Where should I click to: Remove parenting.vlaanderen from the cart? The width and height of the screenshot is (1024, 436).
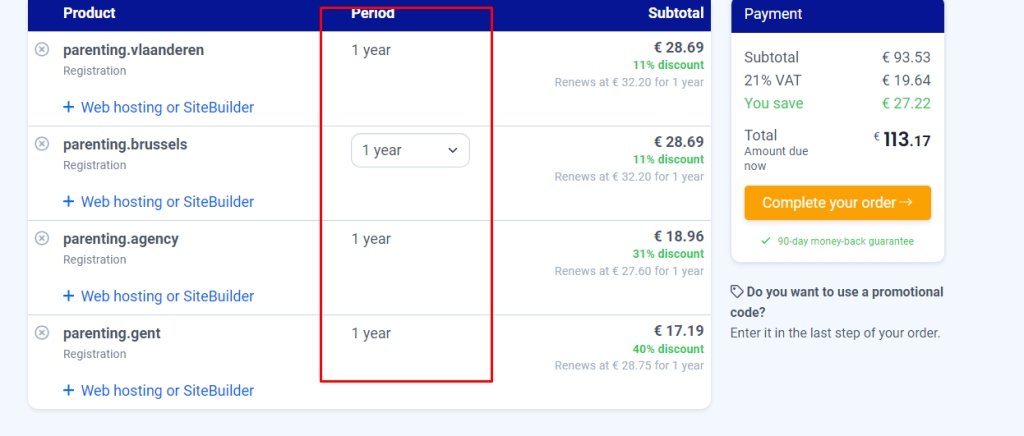tap(42, 49)
